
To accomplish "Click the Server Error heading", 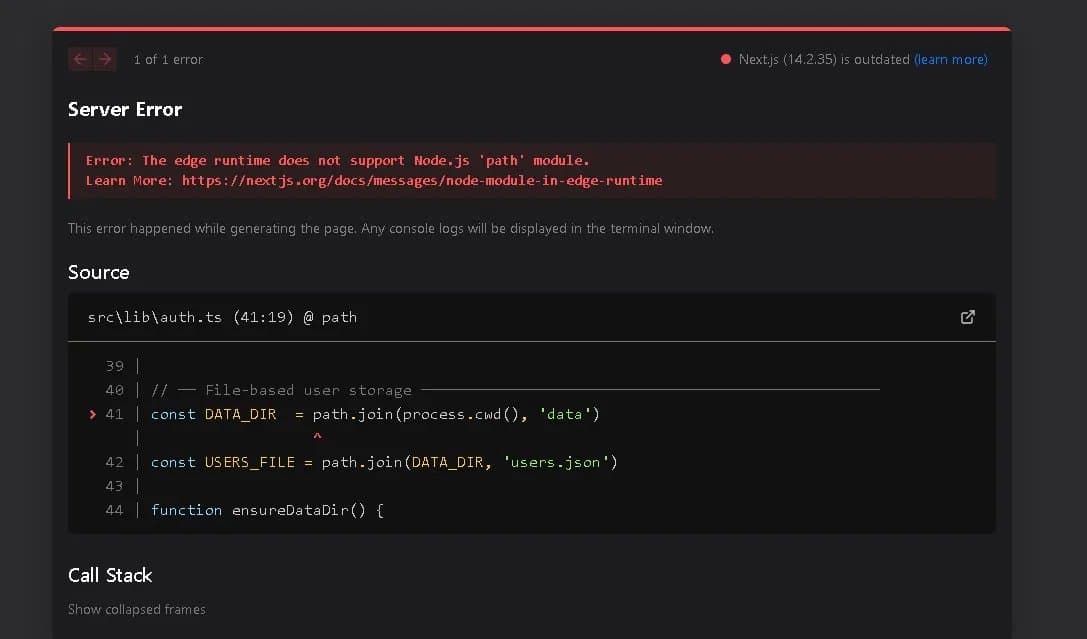I will (x=125, y=110).
